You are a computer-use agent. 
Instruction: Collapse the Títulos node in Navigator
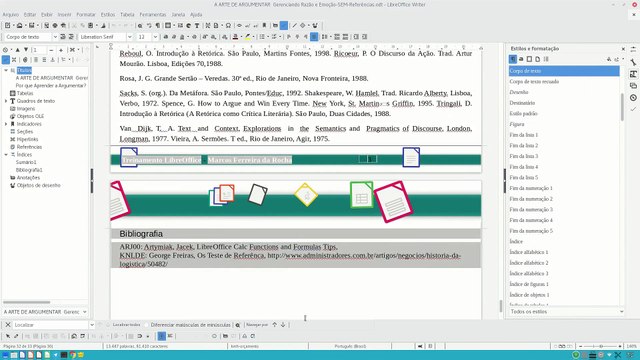pos(6,70)
